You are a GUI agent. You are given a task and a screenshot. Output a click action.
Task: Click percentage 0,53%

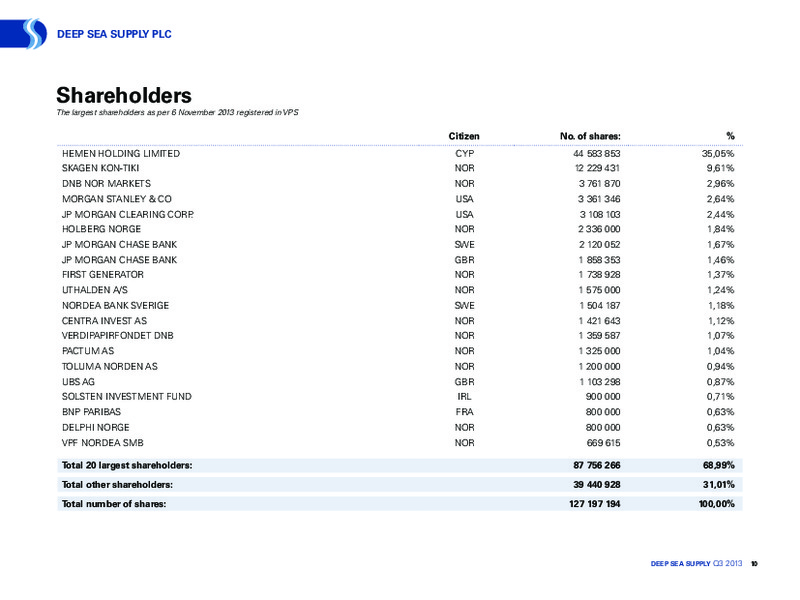point(720,443)
